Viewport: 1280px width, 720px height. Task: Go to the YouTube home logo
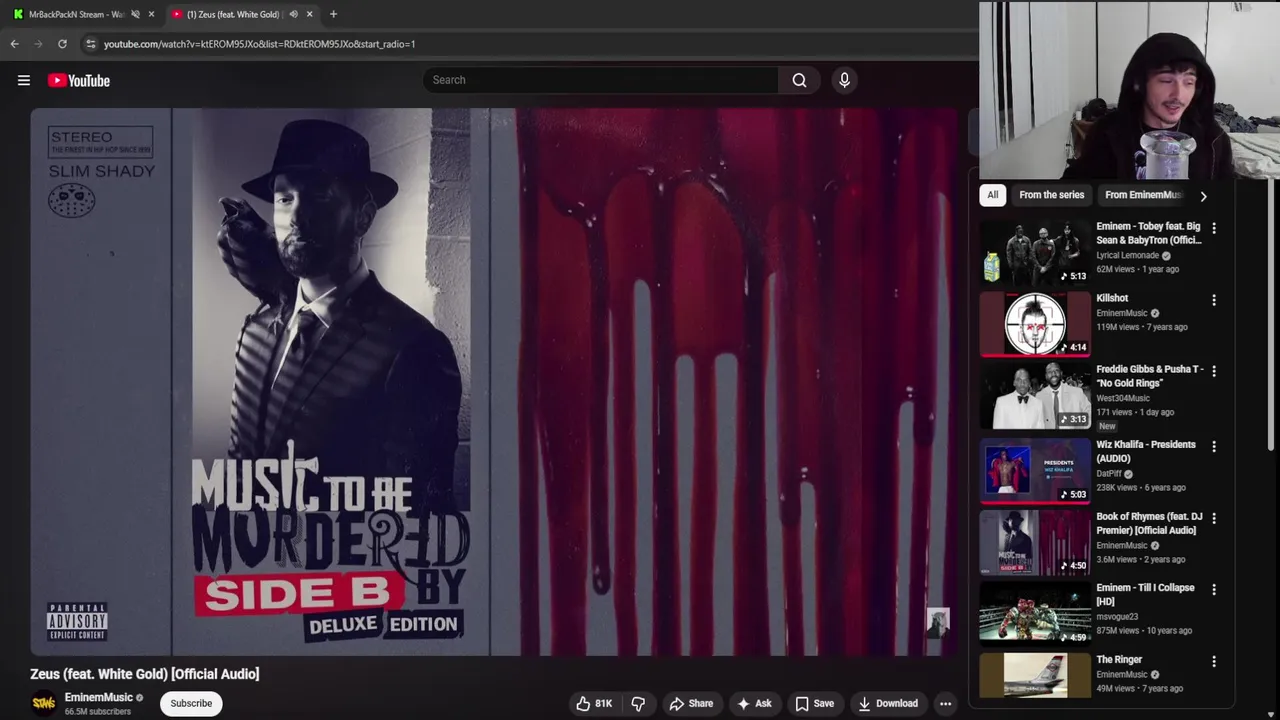[79, 80]
